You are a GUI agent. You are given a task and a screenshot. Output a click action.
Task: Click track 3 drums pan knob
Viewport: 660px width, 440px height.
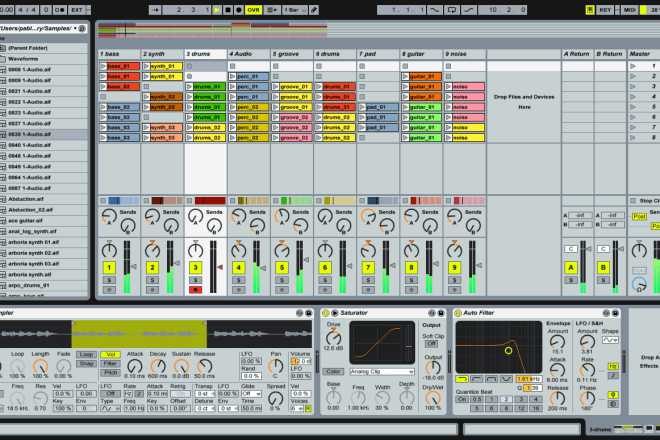pos(195,251)
